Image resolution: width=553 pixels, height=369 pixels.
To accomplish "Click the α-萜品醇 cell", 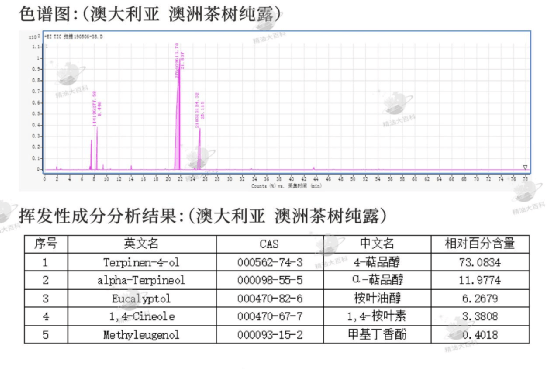I will click(377, 280).
